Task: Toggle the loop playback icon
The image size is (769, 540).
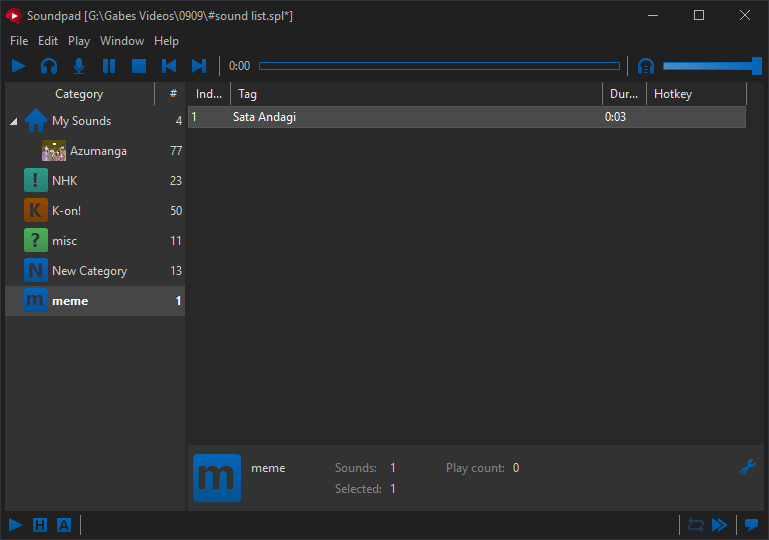Action: (696, 525)
